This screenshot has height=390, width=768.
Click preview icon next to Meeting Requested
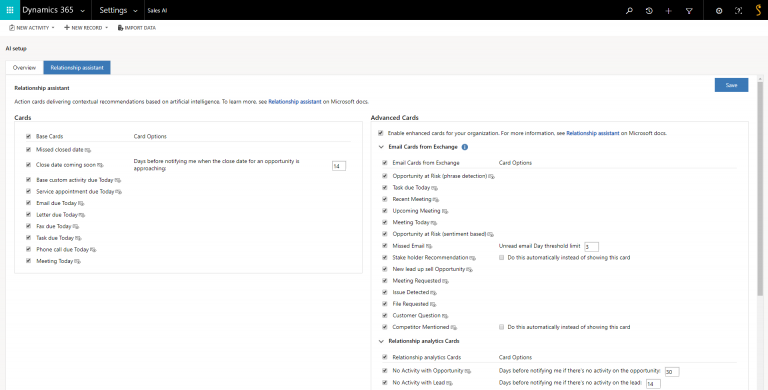[x=445, y=281]
